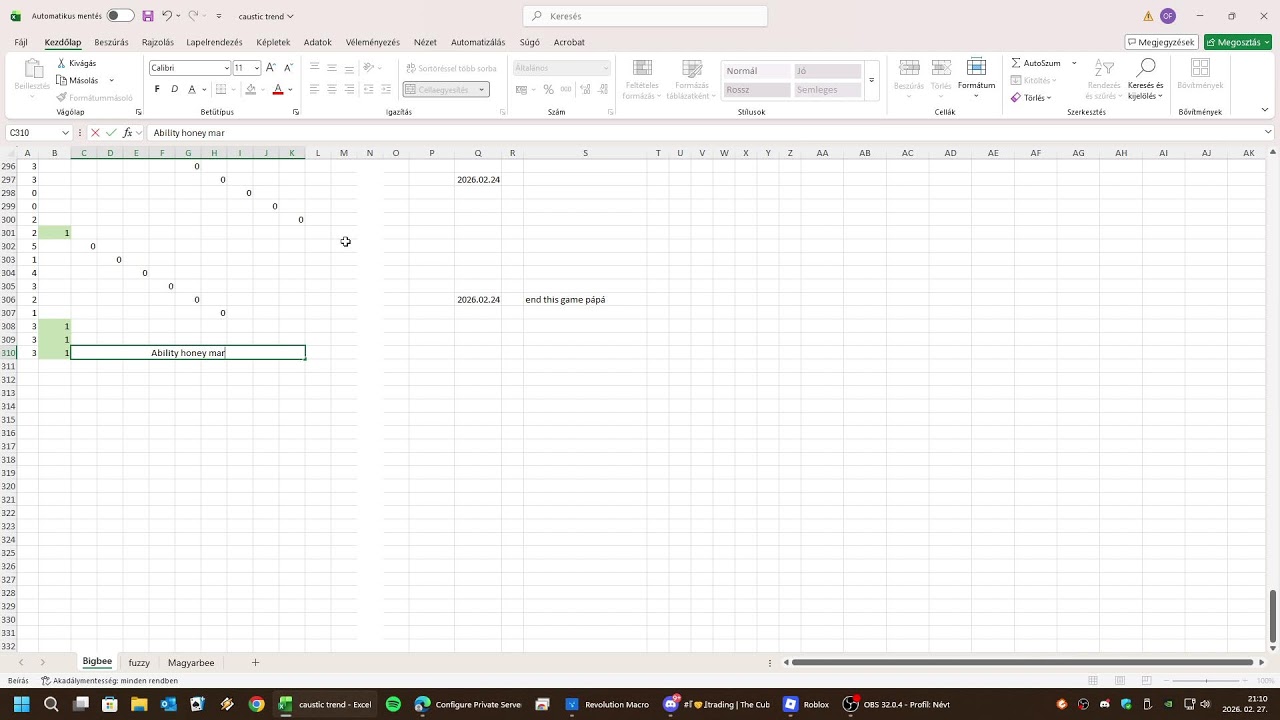Open OBS 32.0.4 from the taskbar
This screenshot has width=1280, height=720.
coord(896,704)
